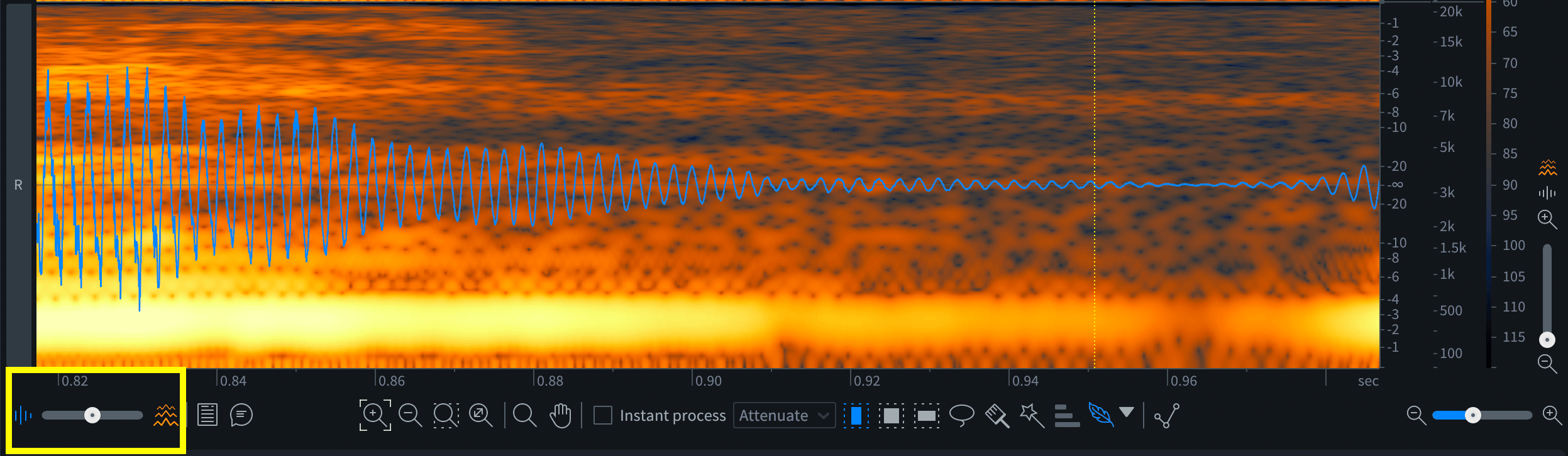Select the Frequency selection tool

pyautogui.click(x=927, y=415)
